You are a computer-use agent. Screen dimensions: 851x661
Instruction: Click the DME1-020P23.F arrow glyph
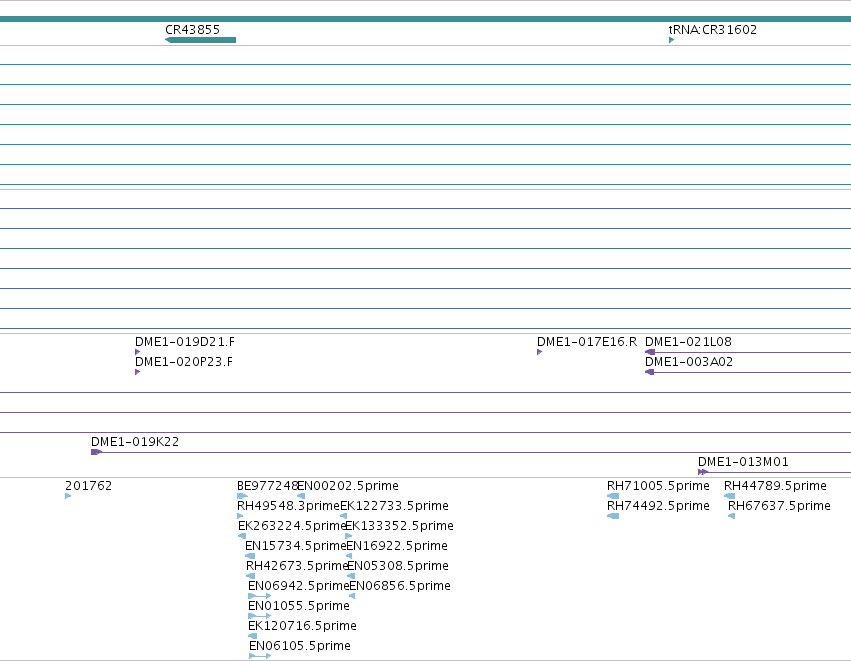(137, 372)
